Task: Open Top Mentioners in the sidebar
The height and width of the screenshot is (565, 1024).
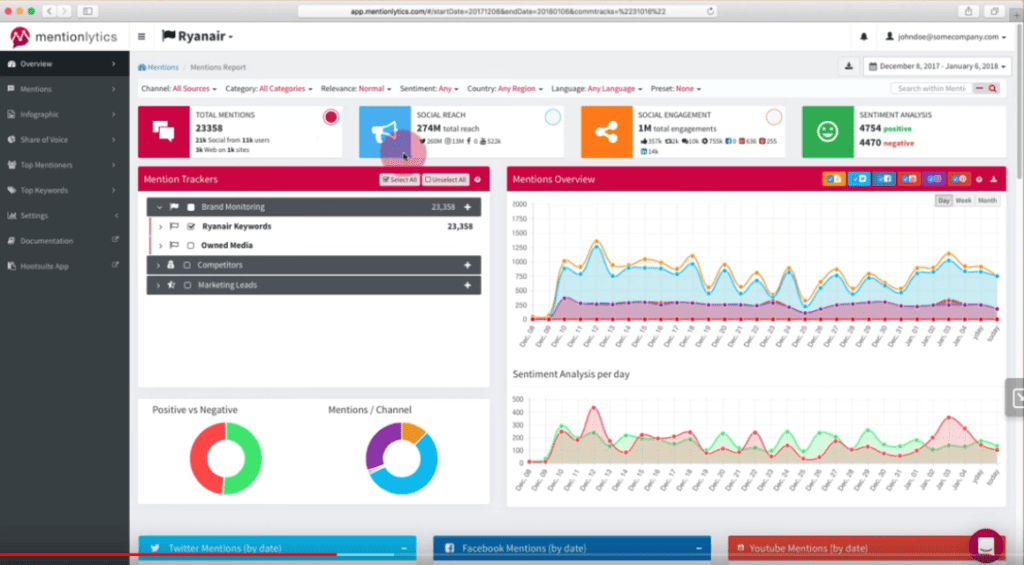Action: pyautogui.click(x=65, y=165)
